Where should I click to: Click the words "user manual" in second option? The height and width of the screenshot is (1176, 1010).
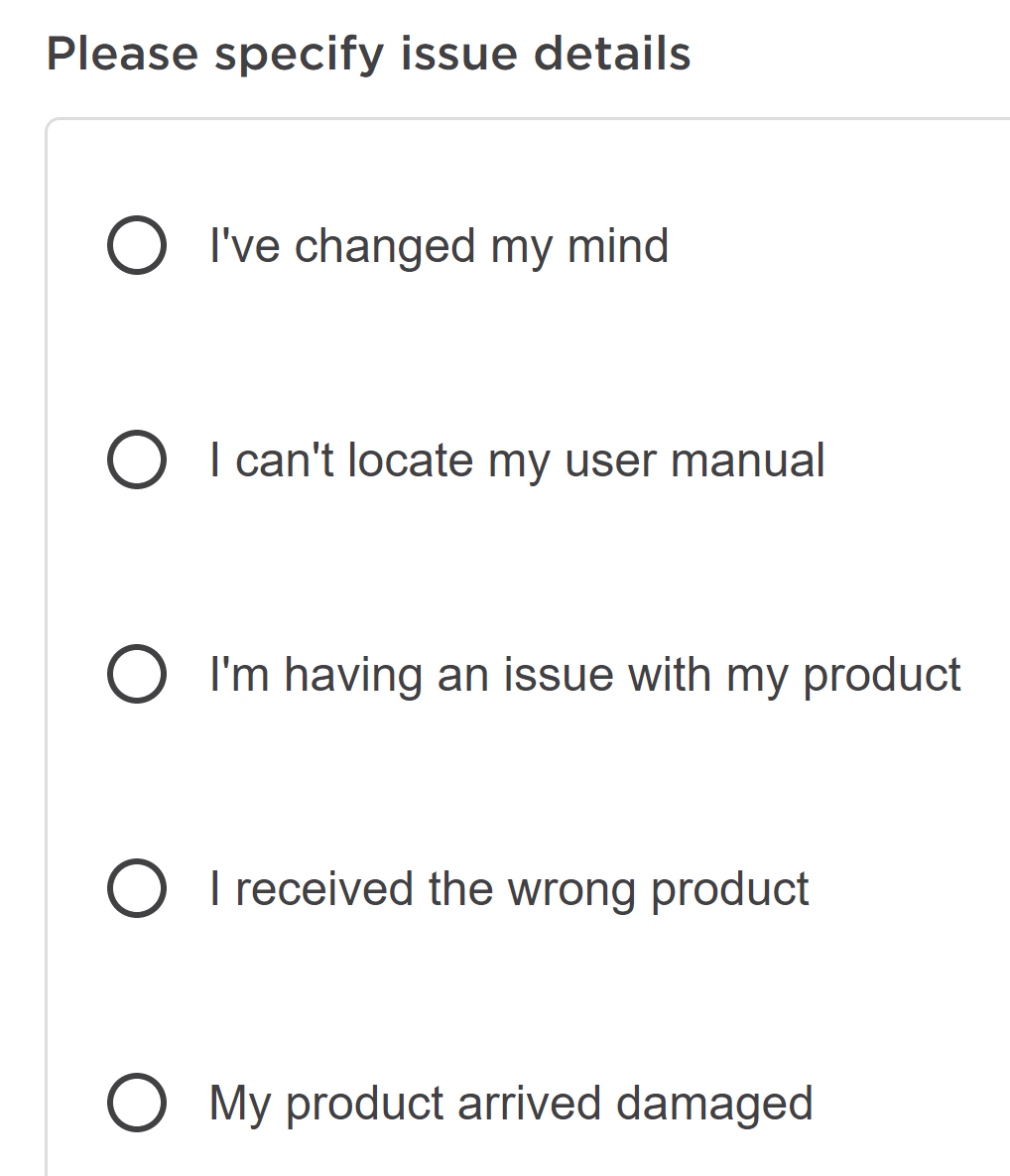pos(694,461)
